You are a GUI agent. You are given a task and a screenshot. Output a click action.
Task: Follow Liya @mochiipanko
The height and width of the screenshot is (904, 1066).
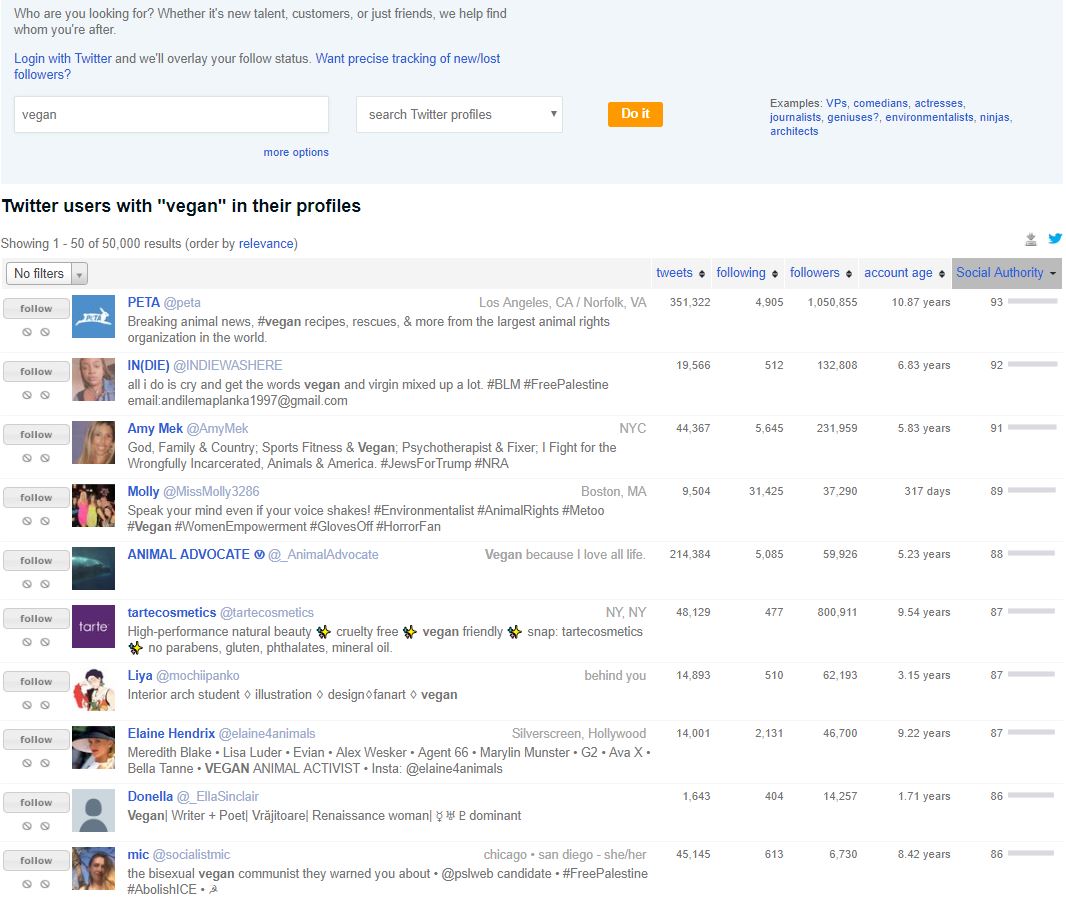coord(36,682)
